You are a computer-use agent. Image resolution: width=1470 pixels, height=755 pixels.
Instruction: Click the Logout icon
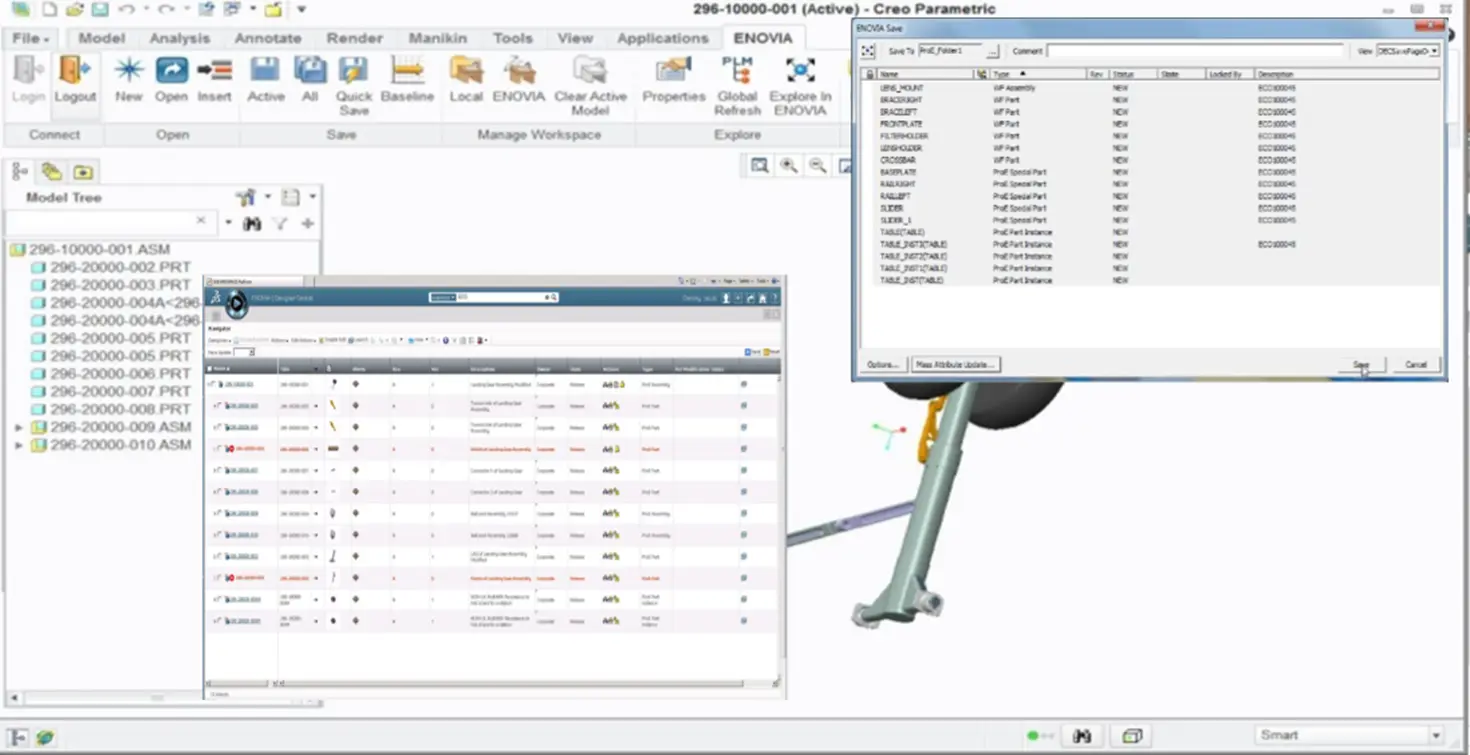click(x=75, y=80)
